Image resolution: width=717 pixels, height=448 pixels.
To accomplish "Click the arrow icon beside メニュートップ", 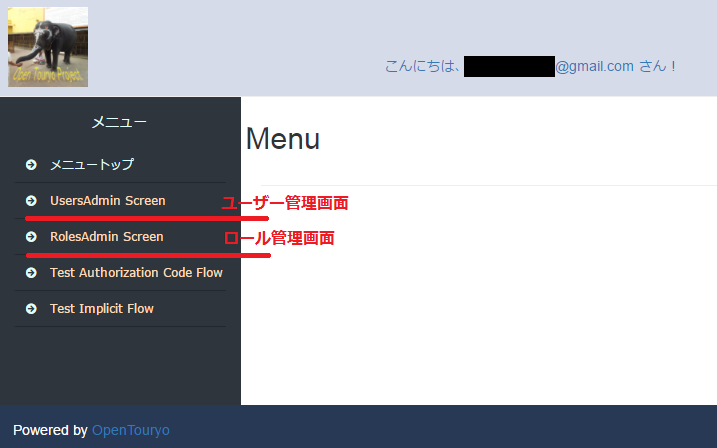I will [31, 165].
